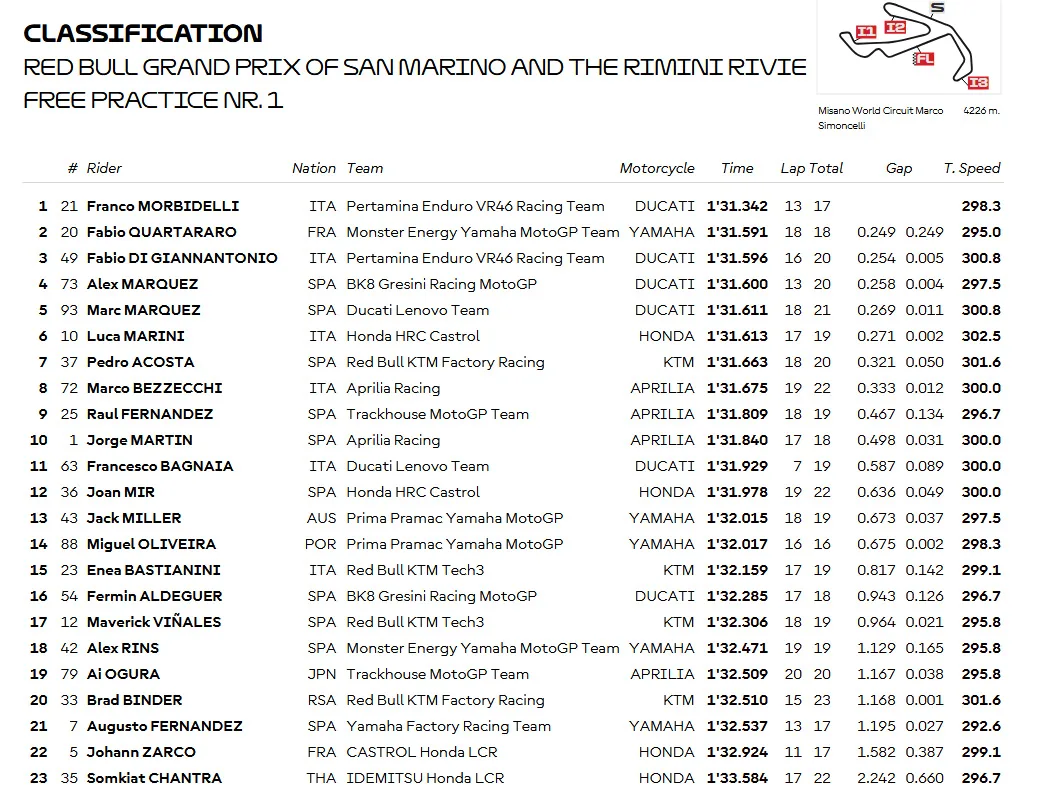Click the Motorcycle column header

pos(657,168)
